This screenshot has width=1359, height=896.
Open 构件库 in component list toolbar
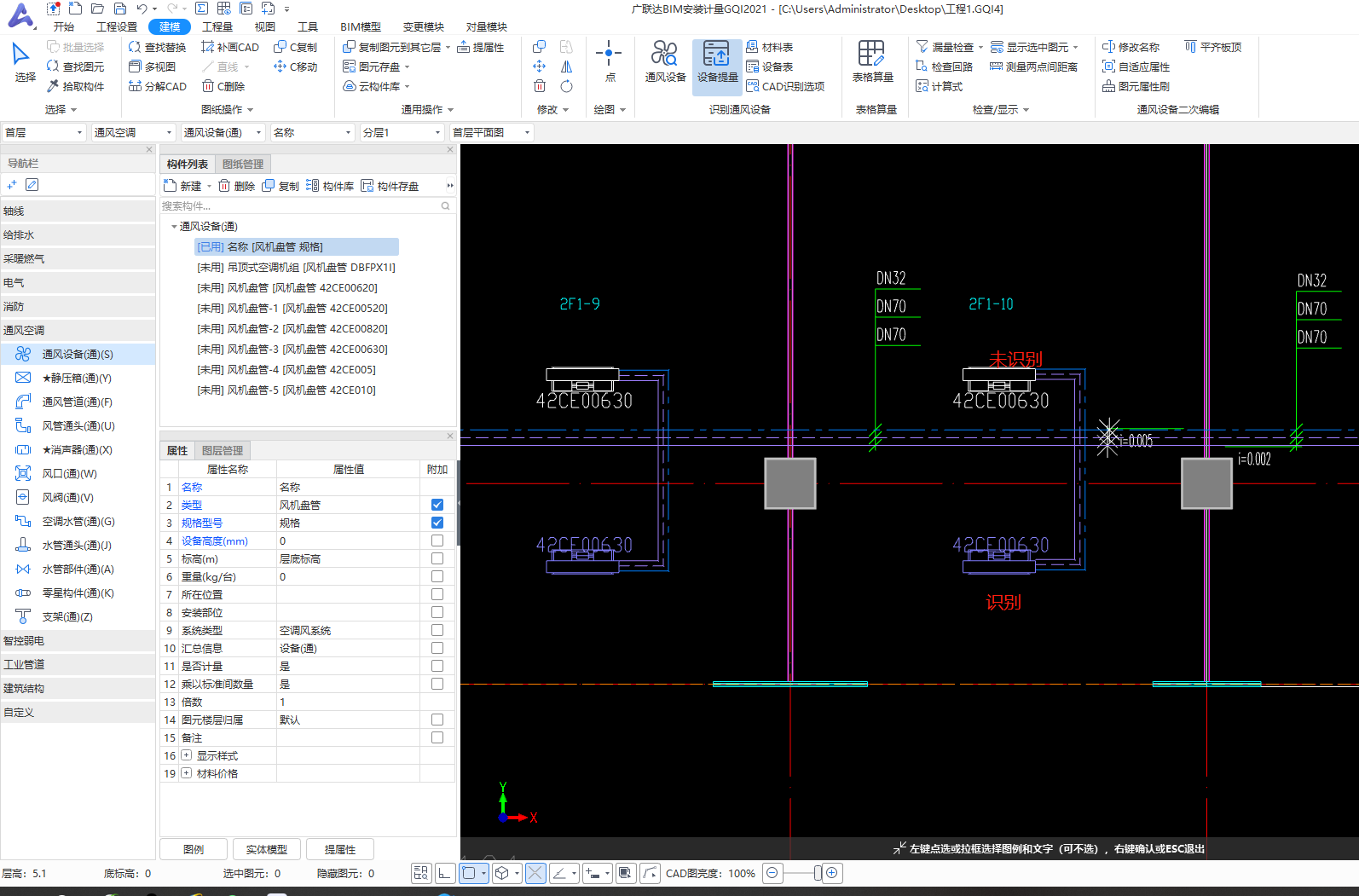pos(330,186)
